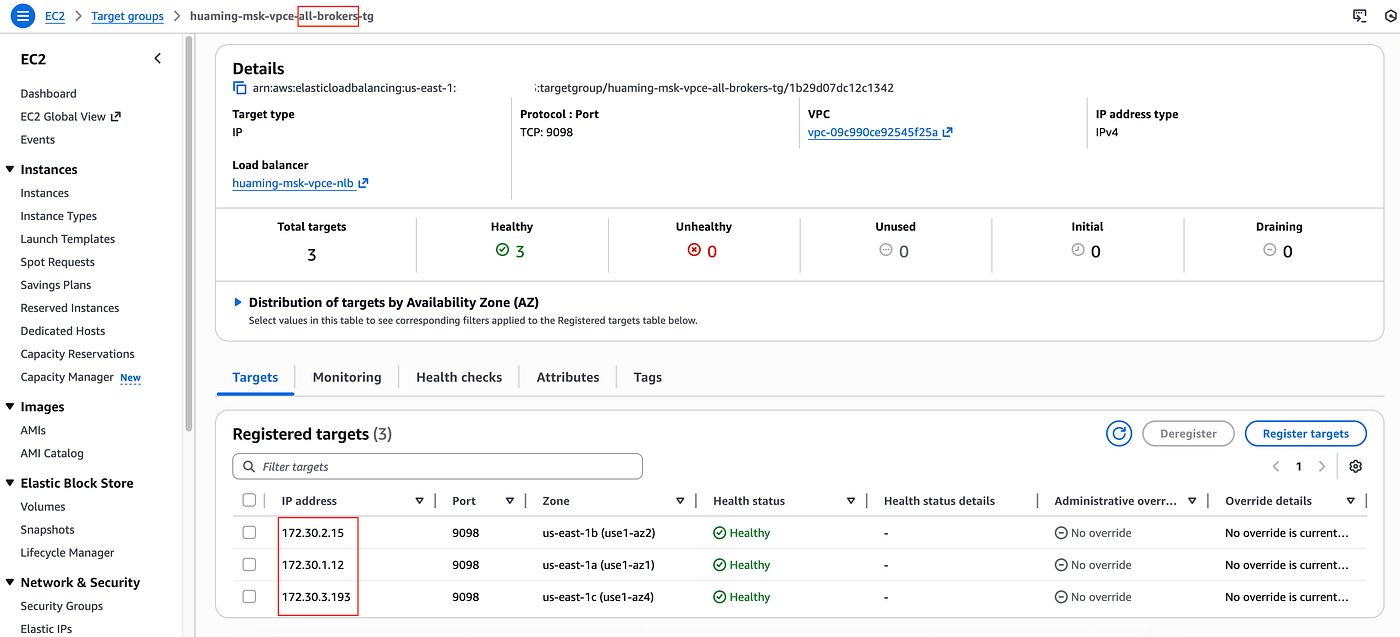Open the huaming-msk-vpce-nlb load balancer link

293,183
